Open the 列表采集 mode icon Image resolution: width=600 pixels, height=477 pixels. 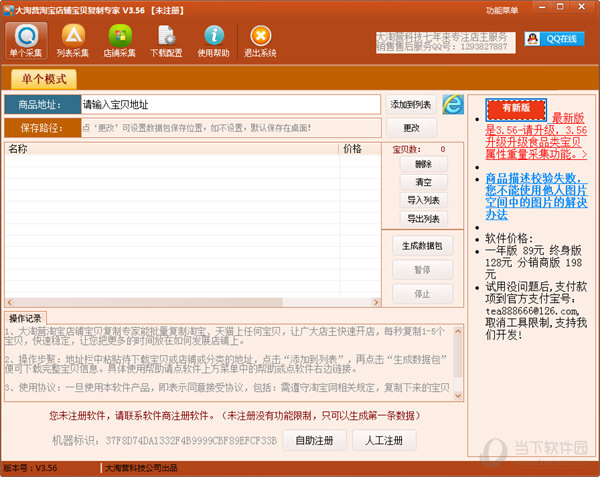pyautogui.click(x=73, y=41)
